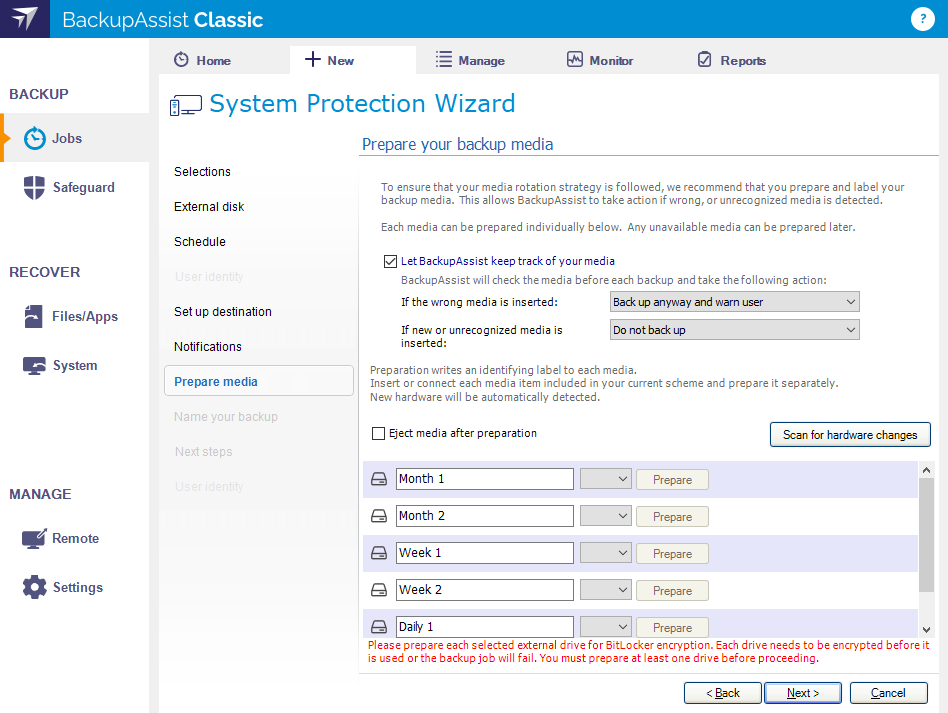Click the Home clock icon
The image size is (948, 713).
click(x=181, y=60)
